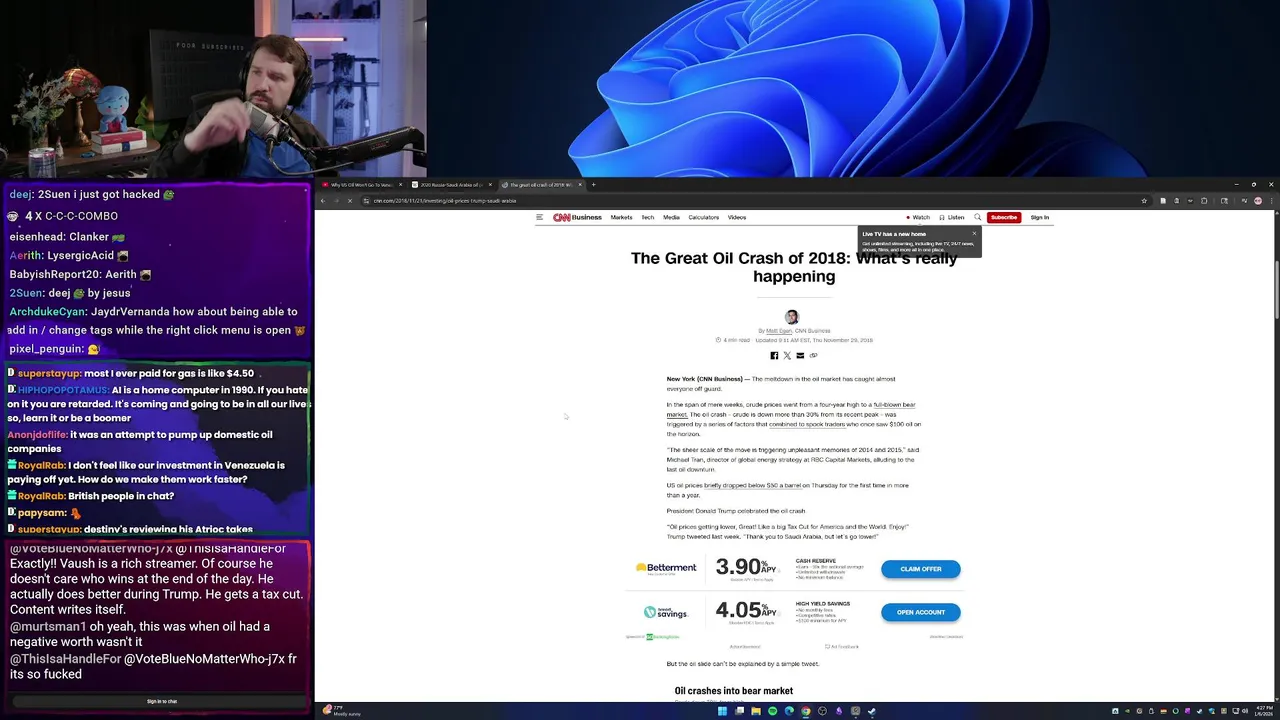
Task: Open author Matt Egan's profile link
Action: pyautogui.click(x=778, y=331)
